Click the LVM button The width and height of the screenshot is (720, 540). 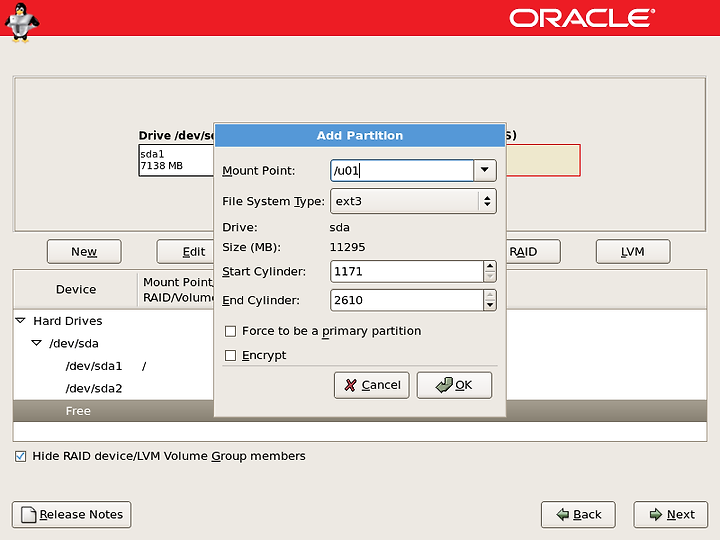[633, 252]
